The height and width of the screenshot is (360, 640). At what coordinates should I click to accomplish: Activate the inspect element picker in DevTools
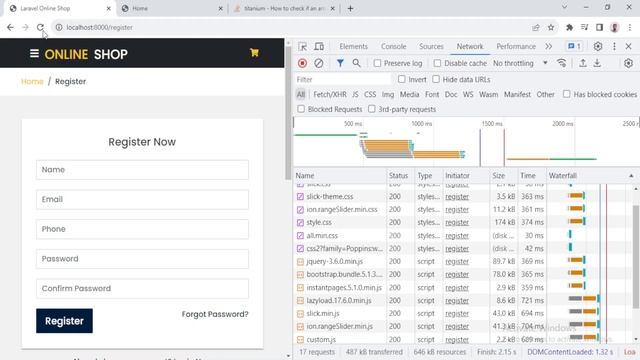coord(302,47)
